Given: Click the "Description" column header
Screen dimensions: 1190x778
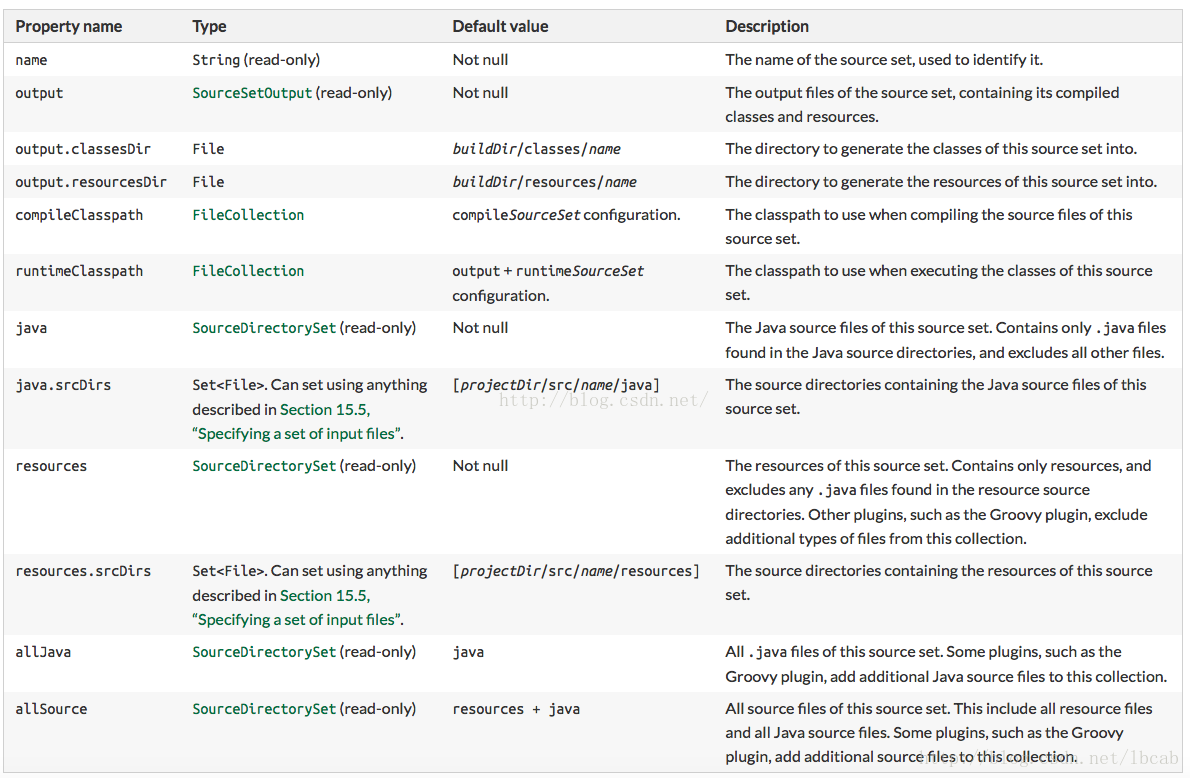Looking at the screenshot, I should coord(767,27).
